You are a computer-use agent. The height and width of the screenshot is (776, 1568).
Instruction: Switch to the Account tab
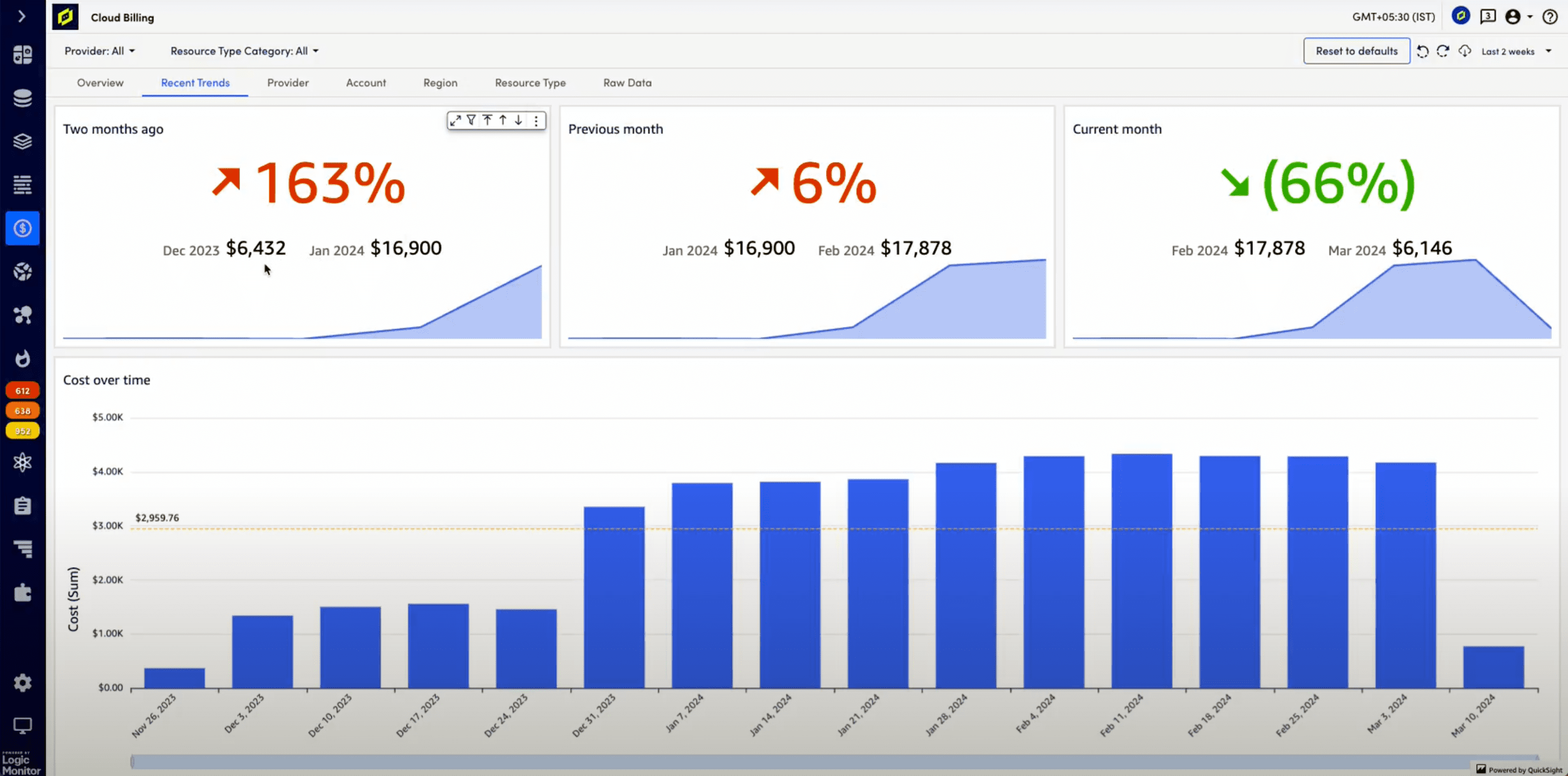pyautogui.click(x=366, y=83)
